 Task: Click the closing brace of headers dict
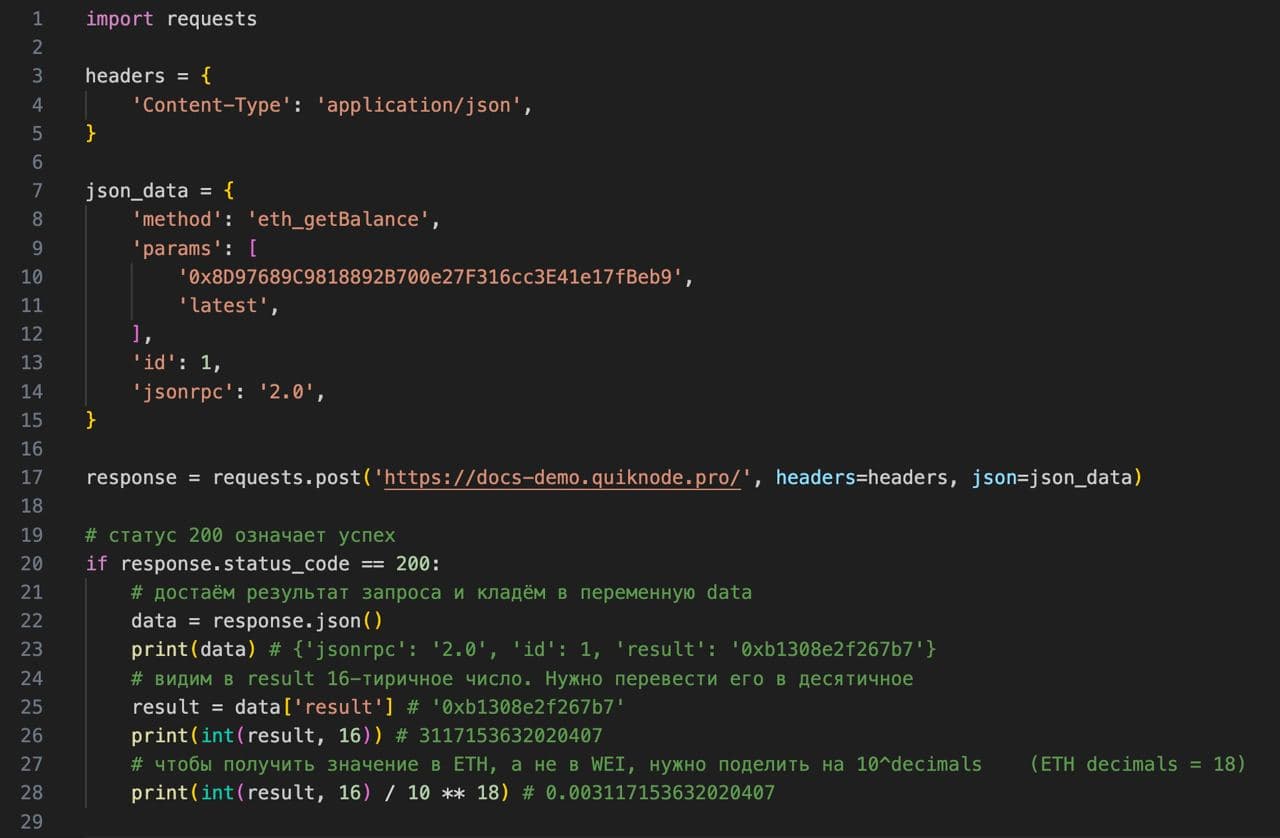[x=91, y=133]
